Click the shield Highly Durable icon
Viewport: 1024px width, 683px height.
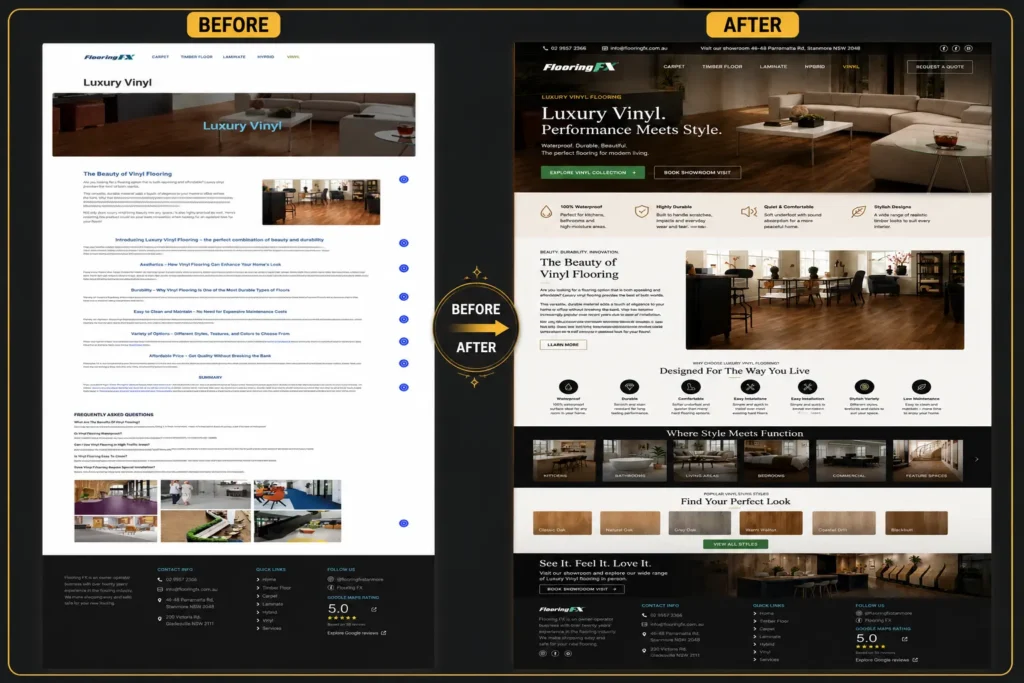[x=641, y=212]
